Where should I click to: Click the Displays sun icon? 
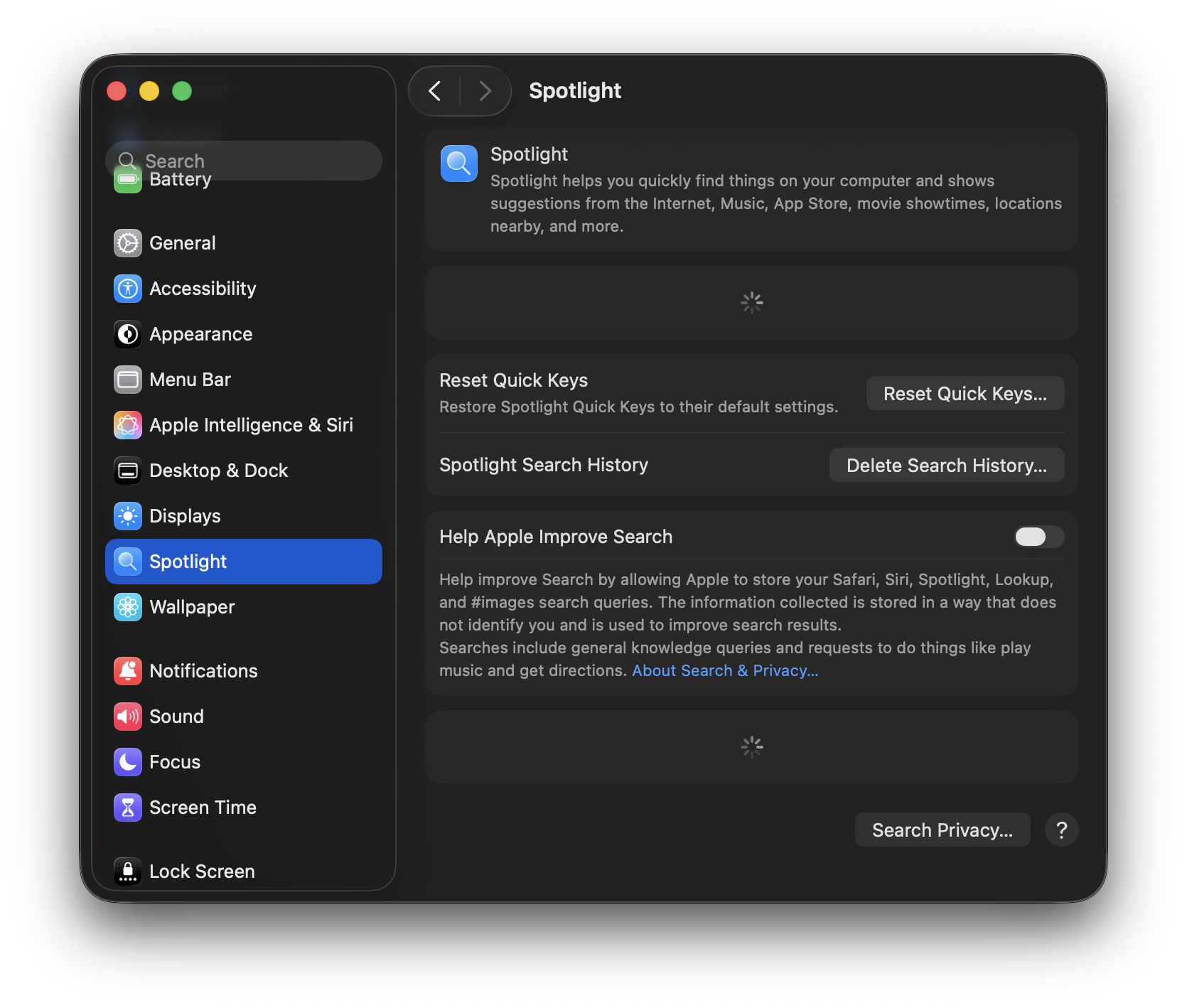[x=128, y=516]
